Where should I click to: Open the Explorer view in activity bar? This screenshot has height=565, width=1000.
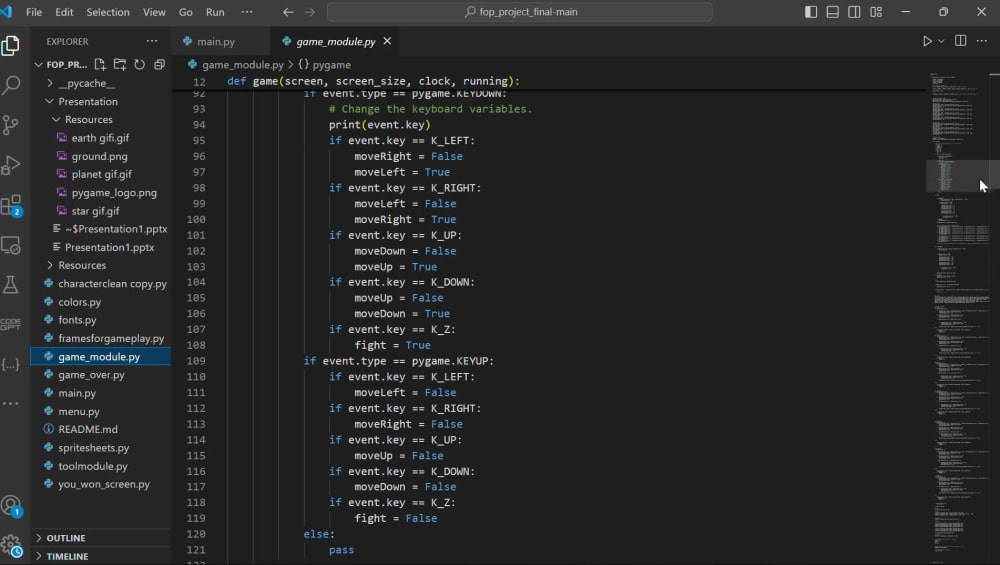point(11,45)
